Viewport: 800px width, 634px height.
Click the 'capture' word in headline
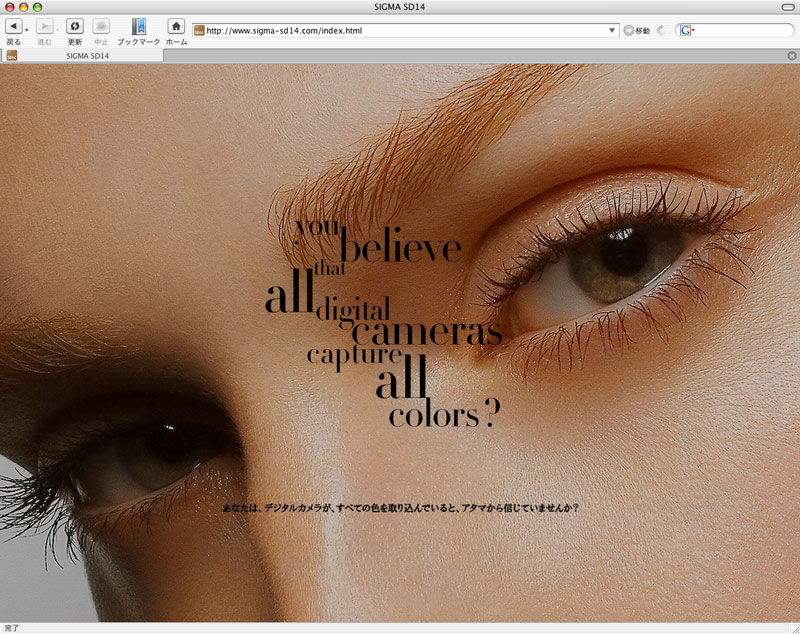354,357
